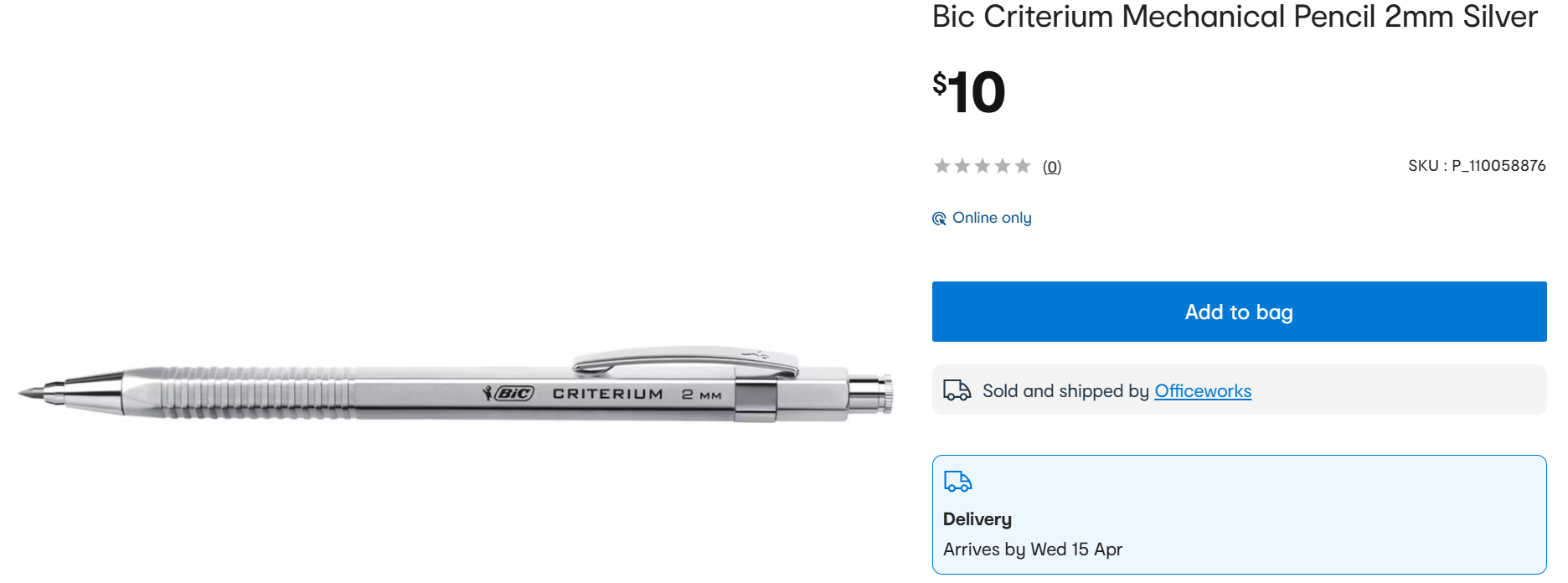Click the truck icon beside Sold and shipped
The height and width of the screenshot is (583, 1568).
coord(957,390)
